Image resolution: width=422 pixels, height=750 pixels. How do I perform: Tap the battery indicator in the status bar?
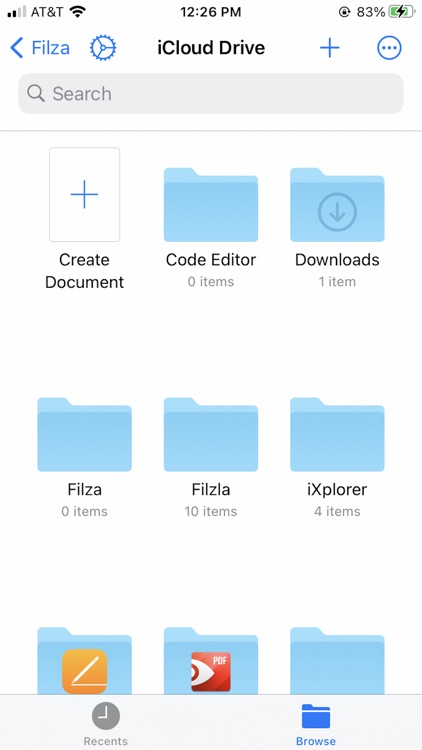(x=403, y=12)
